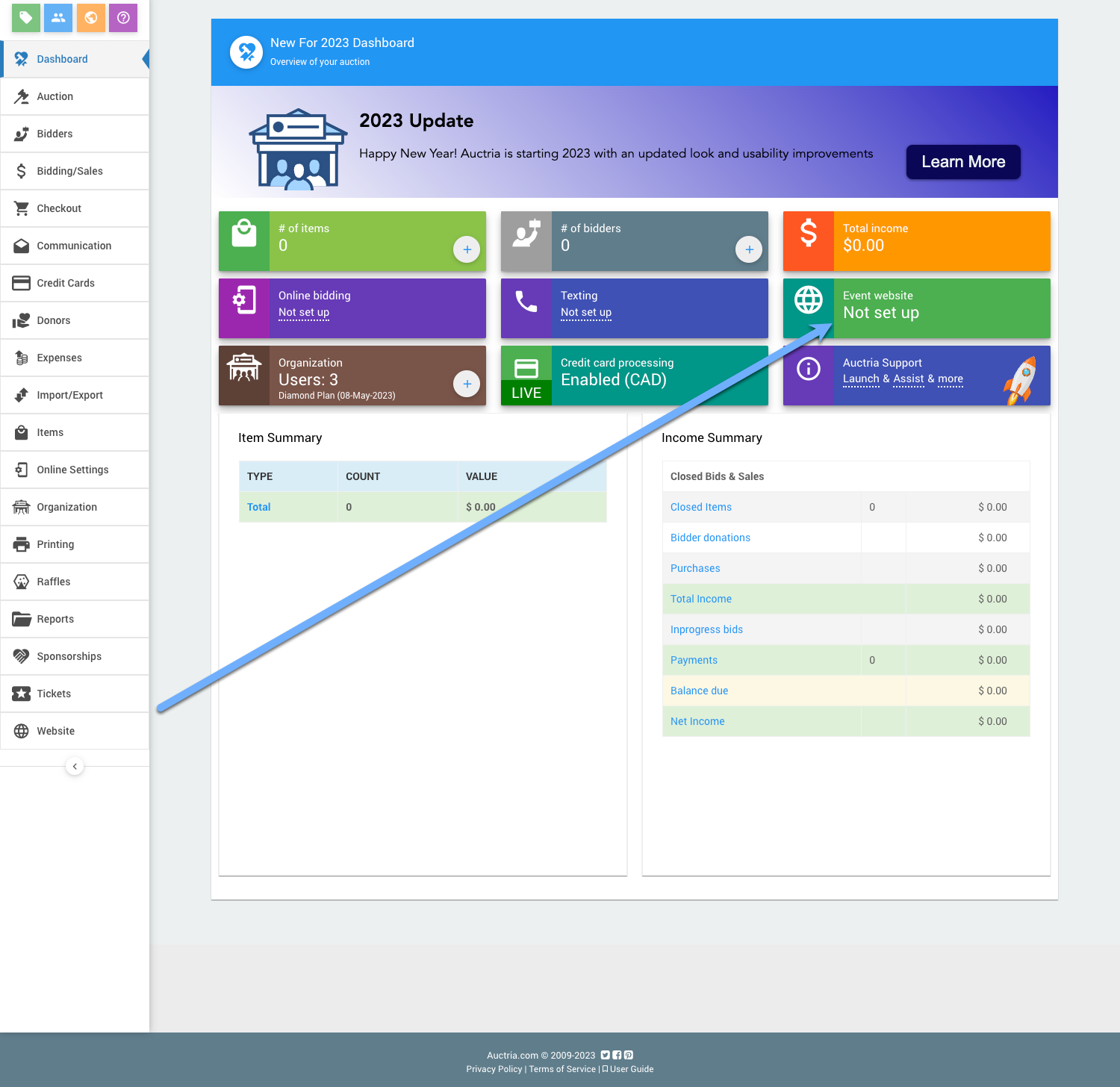This screenshot has height=1087, width=1120.
Task: Click the Privacy Policy footer link
Action: tap(494, 1069)
